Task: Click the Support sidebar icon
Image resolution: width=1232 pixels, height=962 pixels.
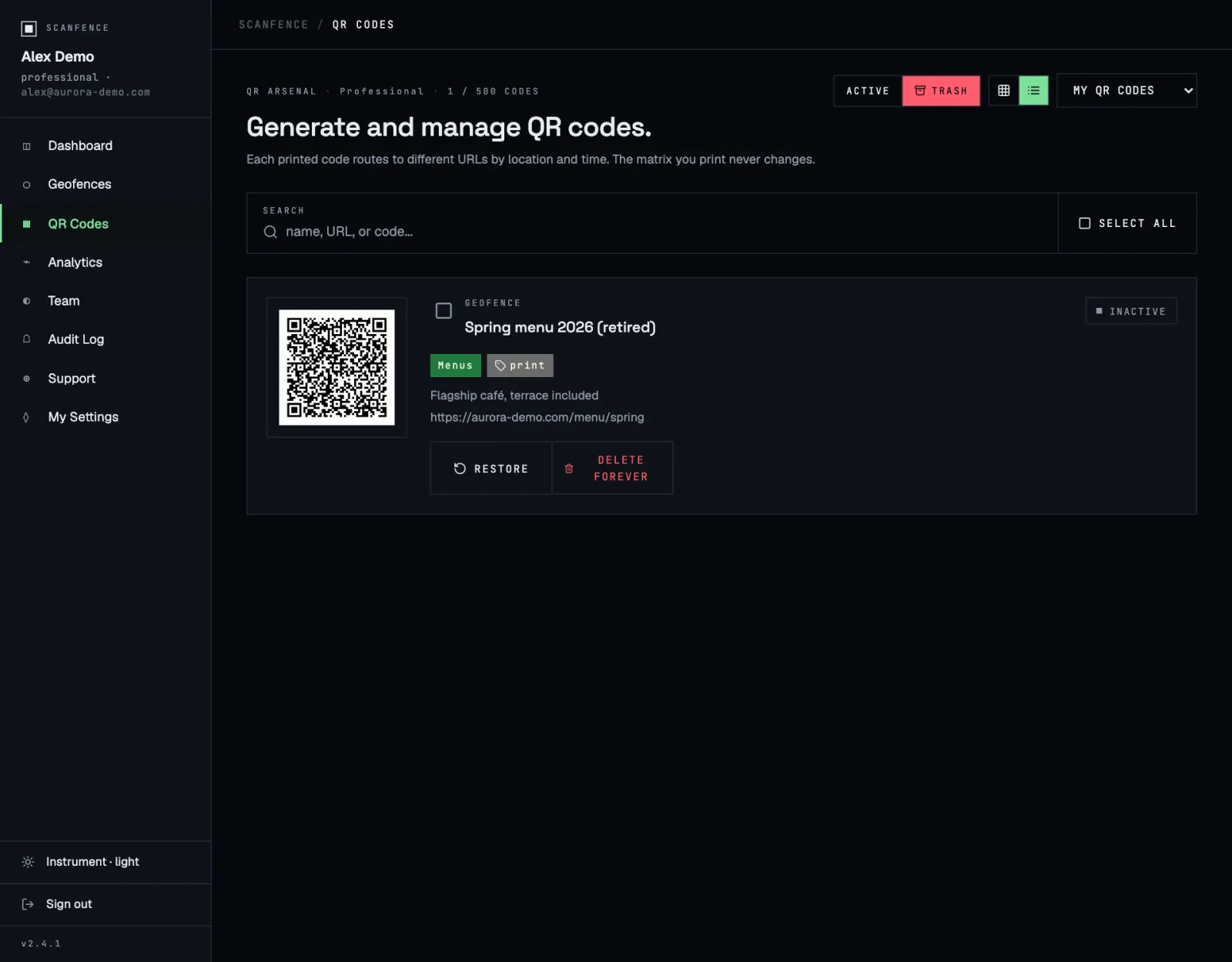Action: pos(26,379)
